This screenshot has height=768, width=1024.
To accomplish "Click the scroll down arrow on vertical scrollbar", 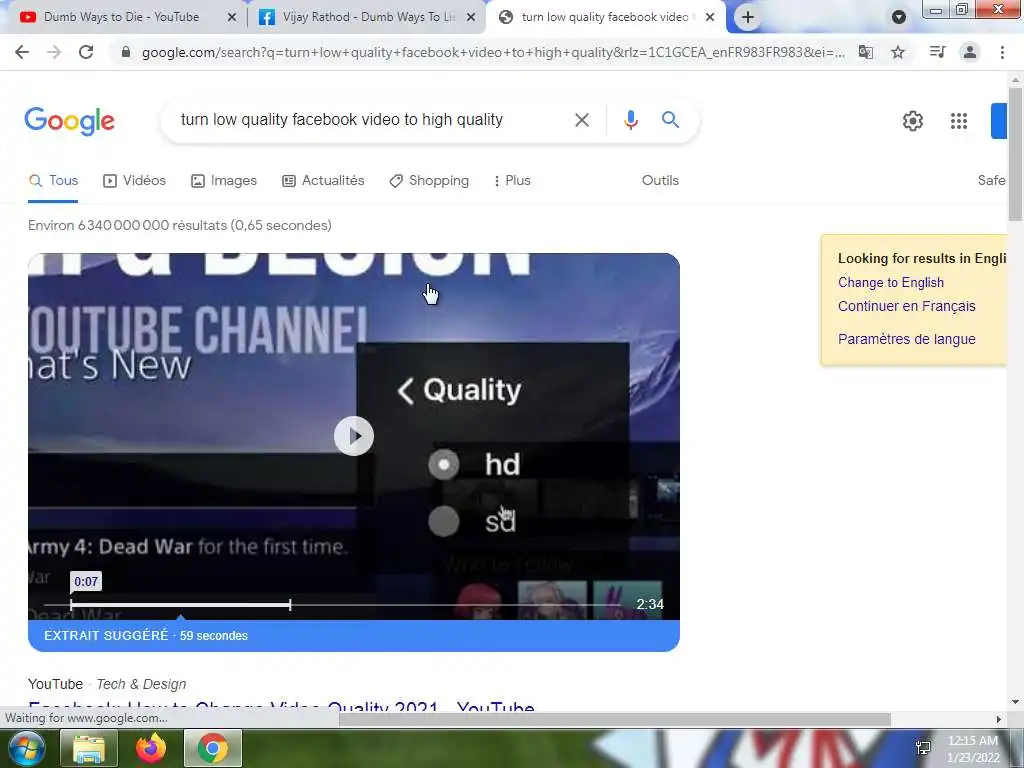I will click(x=1016, y=702).
